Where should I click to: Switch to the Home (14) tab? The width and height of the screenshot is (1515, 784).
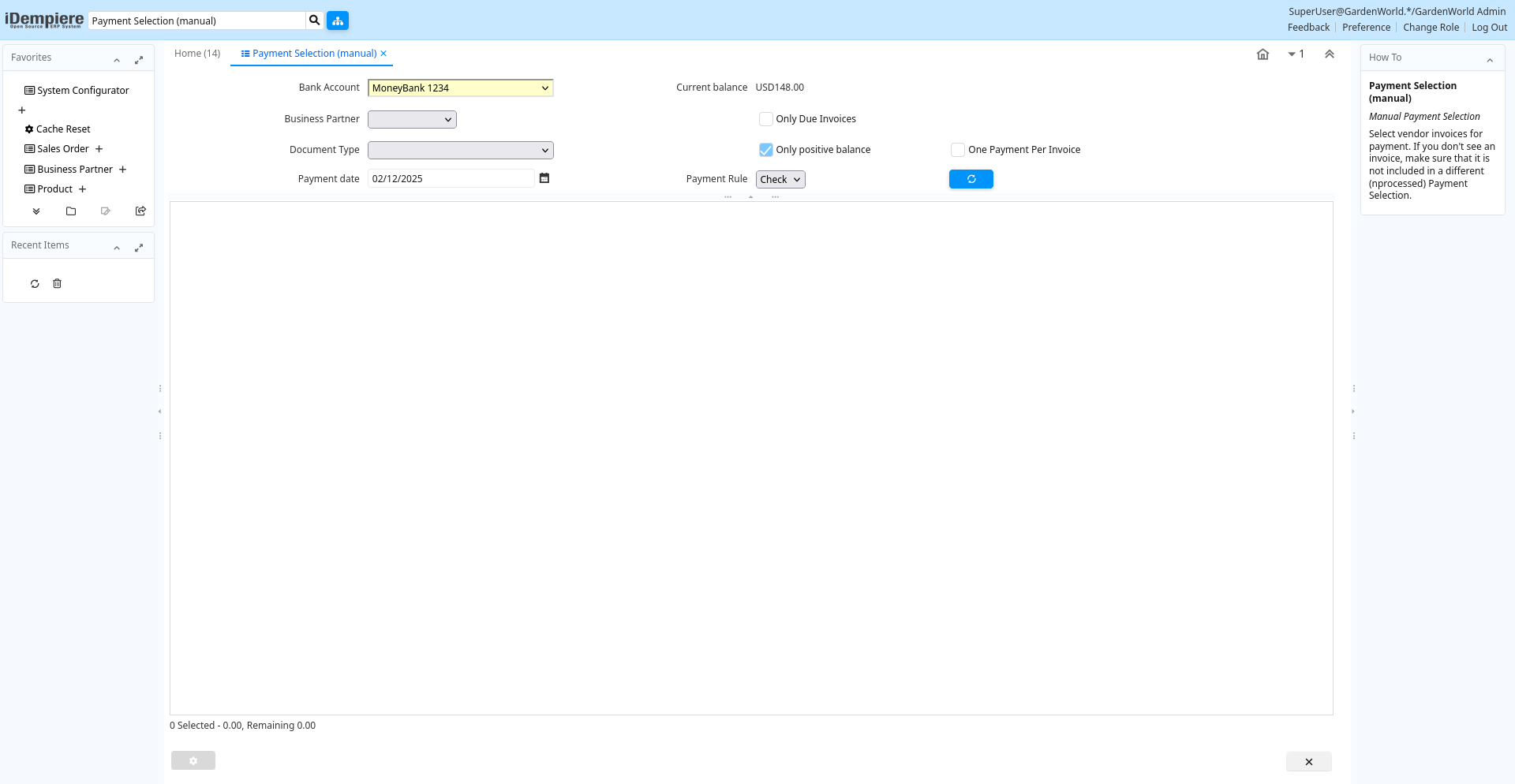(x=197, y=54)
